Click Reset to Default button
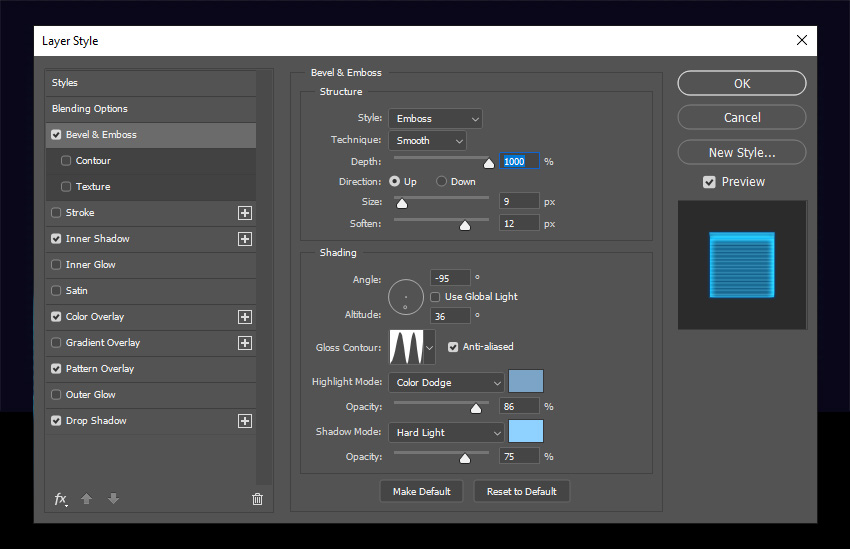 coord(521,492)
